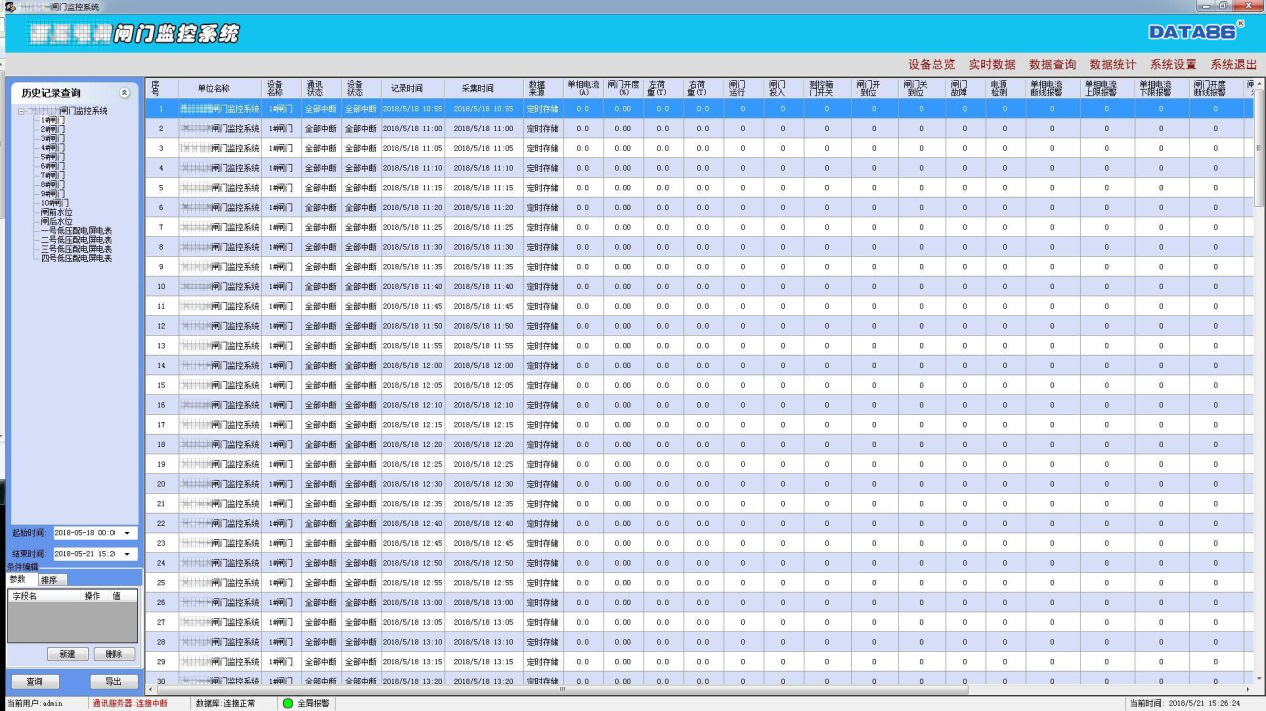Go to 实时数据 page

point(991,65)
